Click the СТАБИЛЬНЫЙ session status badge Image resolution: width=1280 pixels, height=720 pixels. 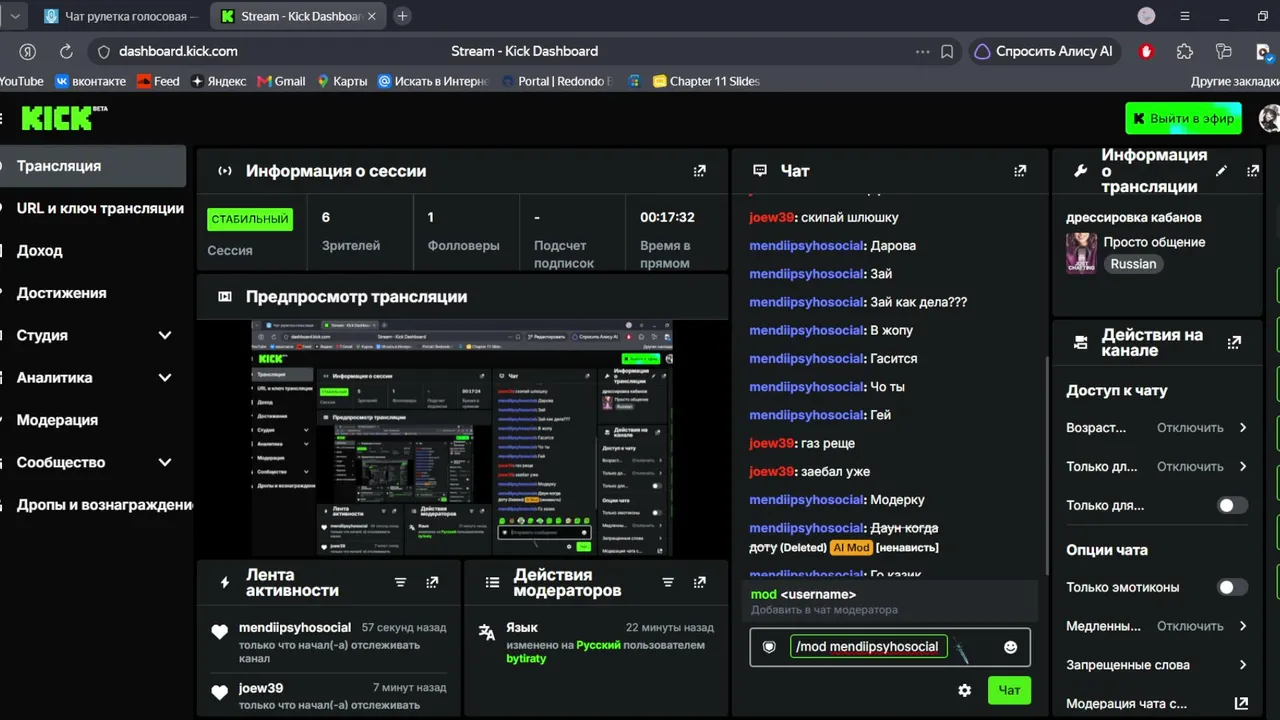pyautogui.click(x=250, y=219)
